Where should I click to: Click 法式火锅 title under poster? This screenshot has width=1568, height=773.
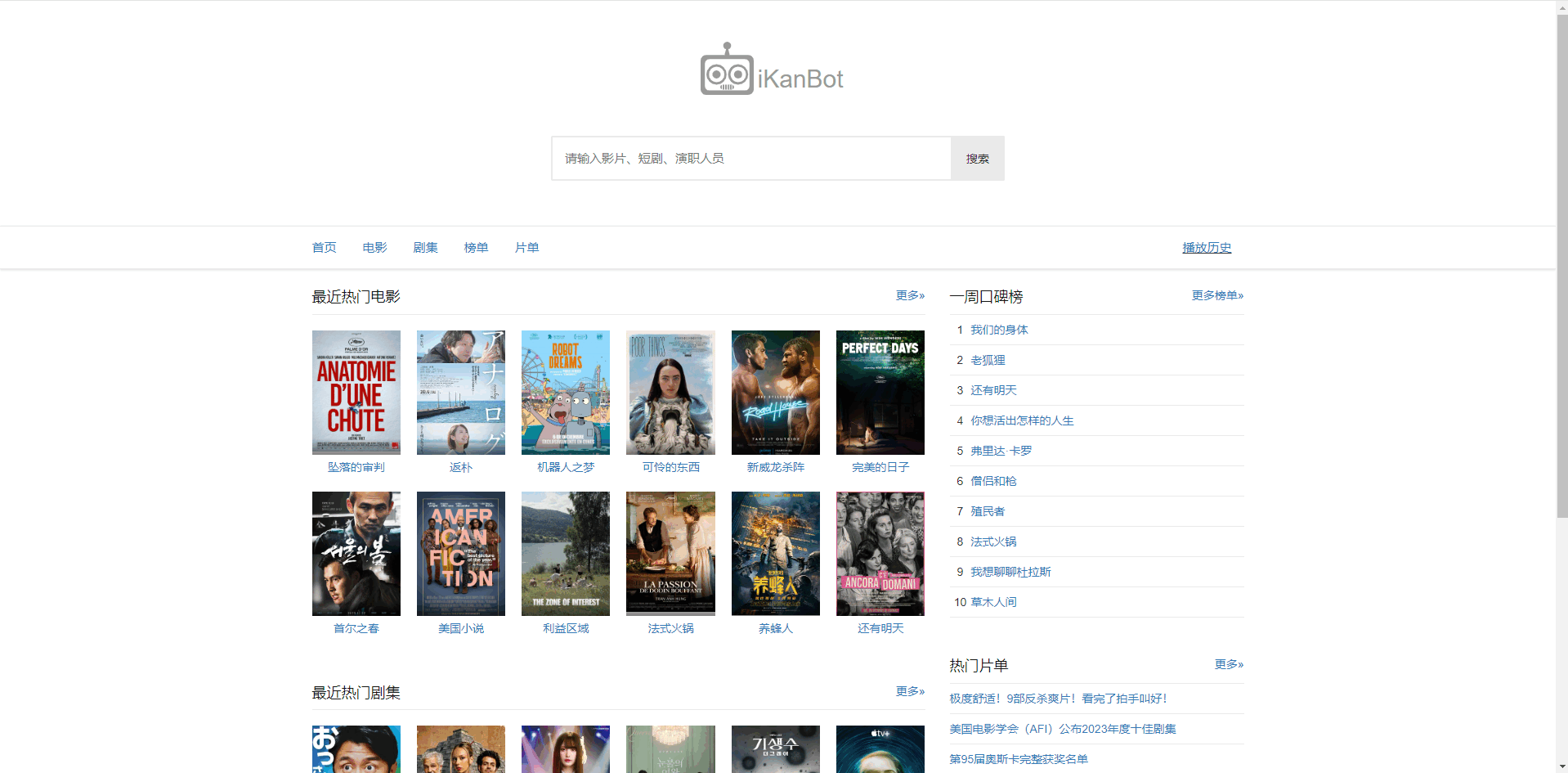click(670, 628)
